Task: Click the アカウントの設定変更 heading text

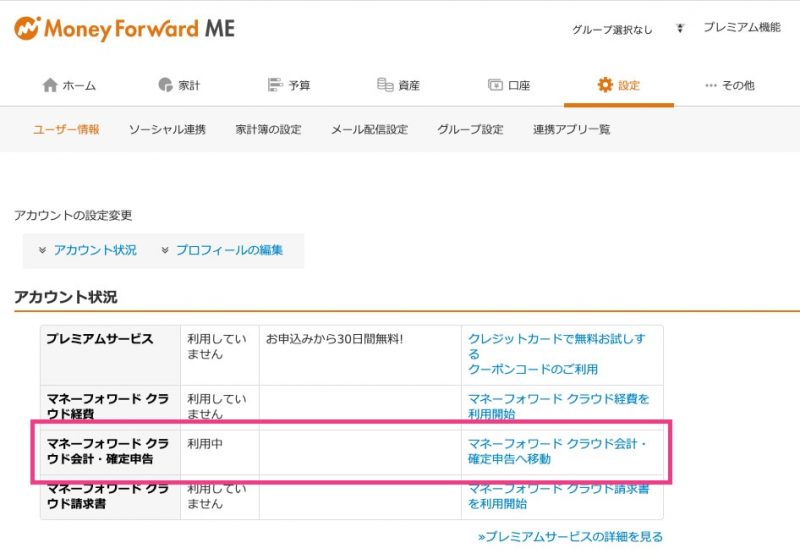Action: 73,215
